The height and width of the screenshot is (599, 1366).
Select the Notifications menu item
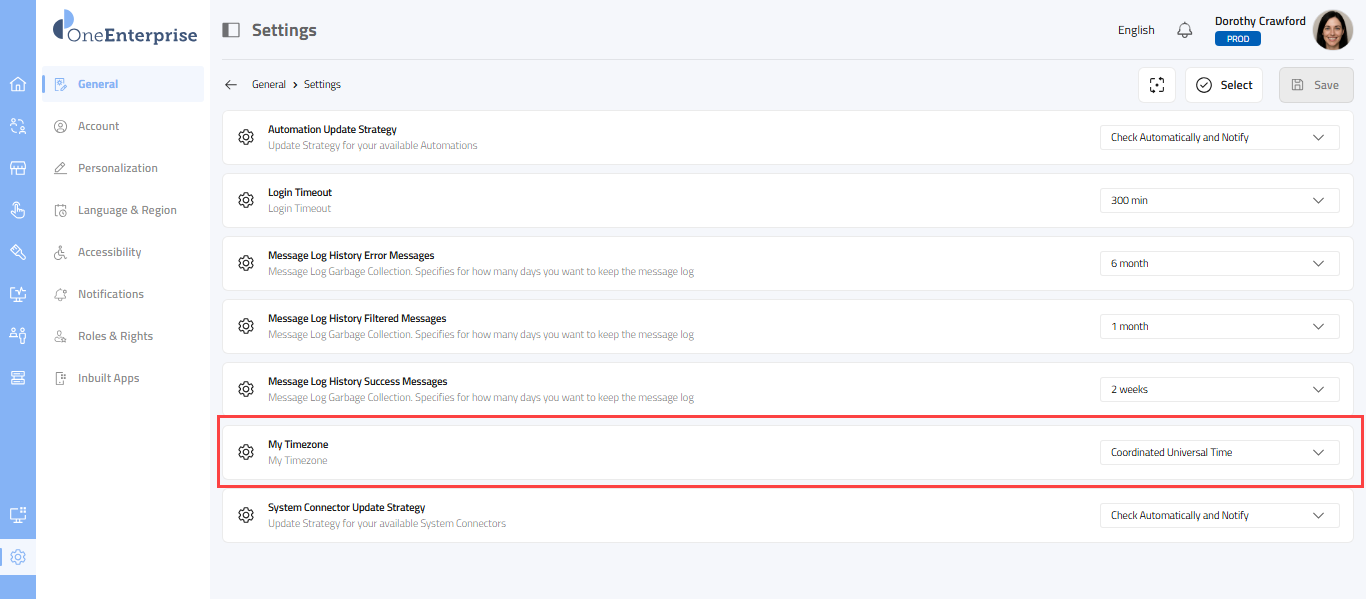tap(111, 294)
